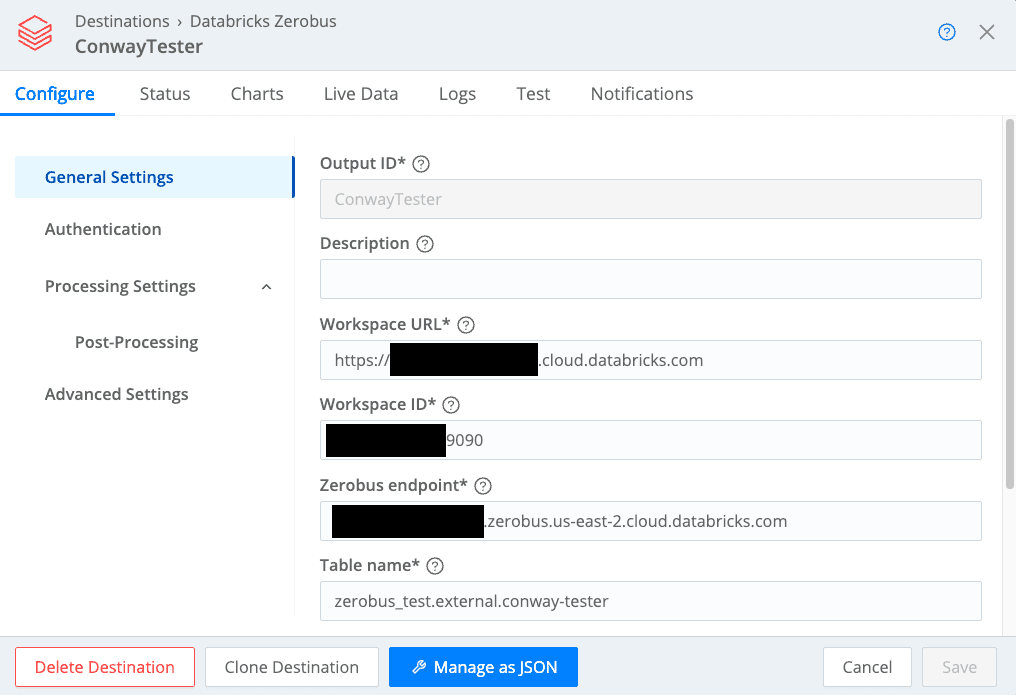The width and height of the screenshot is (1016, 695).
Task: Show help tooltip for Description
Action: click(424, 244)
